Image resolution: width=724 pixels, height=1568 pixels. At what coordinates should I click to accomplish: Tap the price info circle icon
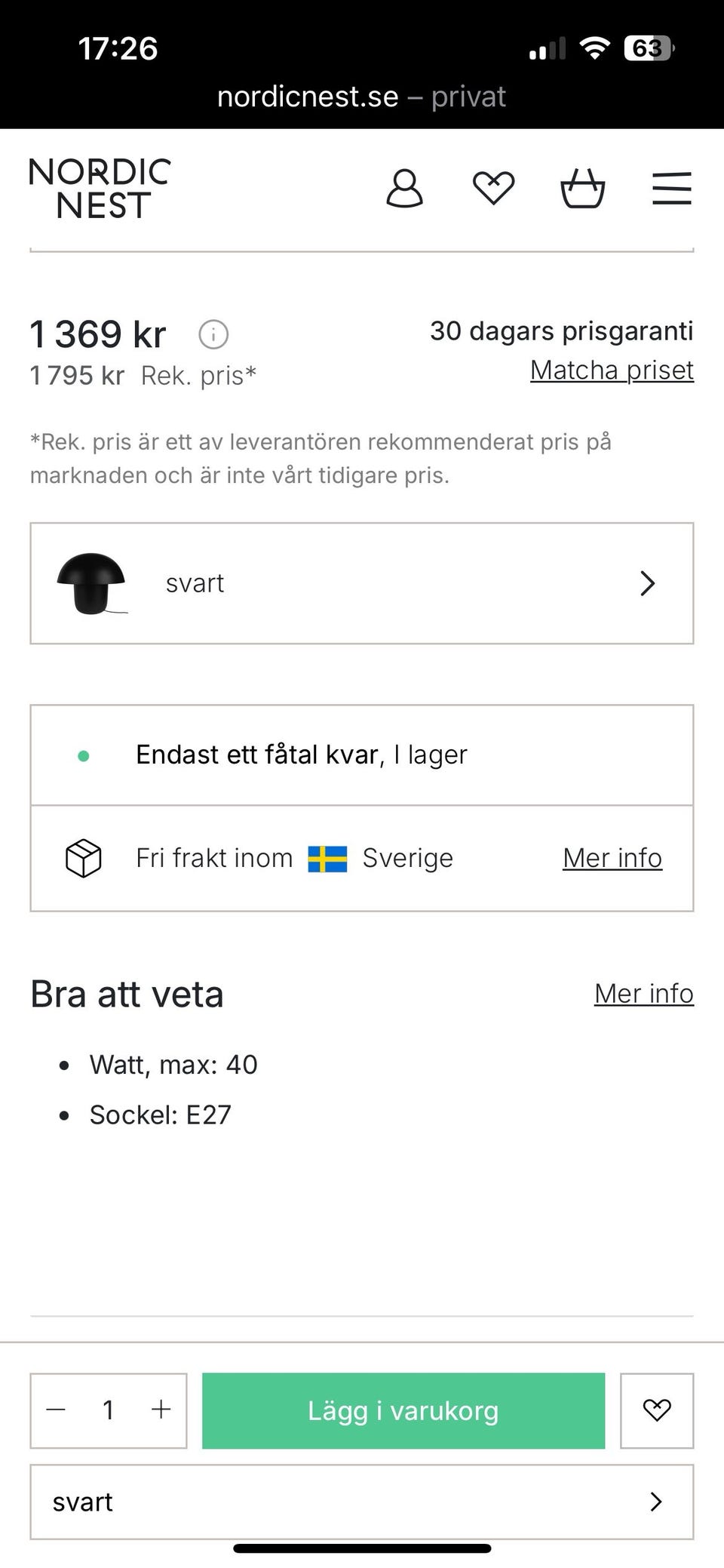pyautogui.click(x=213, y=334)
